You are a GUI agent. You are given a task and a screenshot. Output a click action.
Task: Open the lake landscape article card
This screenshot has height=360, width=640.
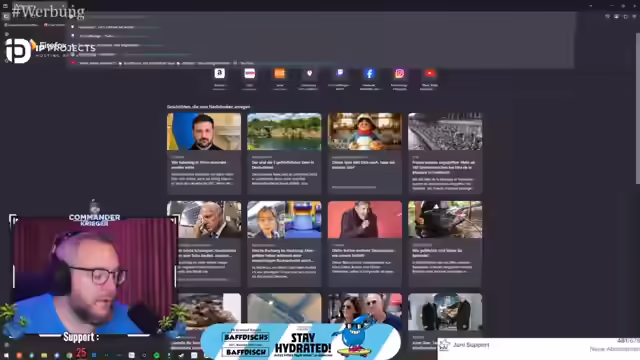pos(284,153)
